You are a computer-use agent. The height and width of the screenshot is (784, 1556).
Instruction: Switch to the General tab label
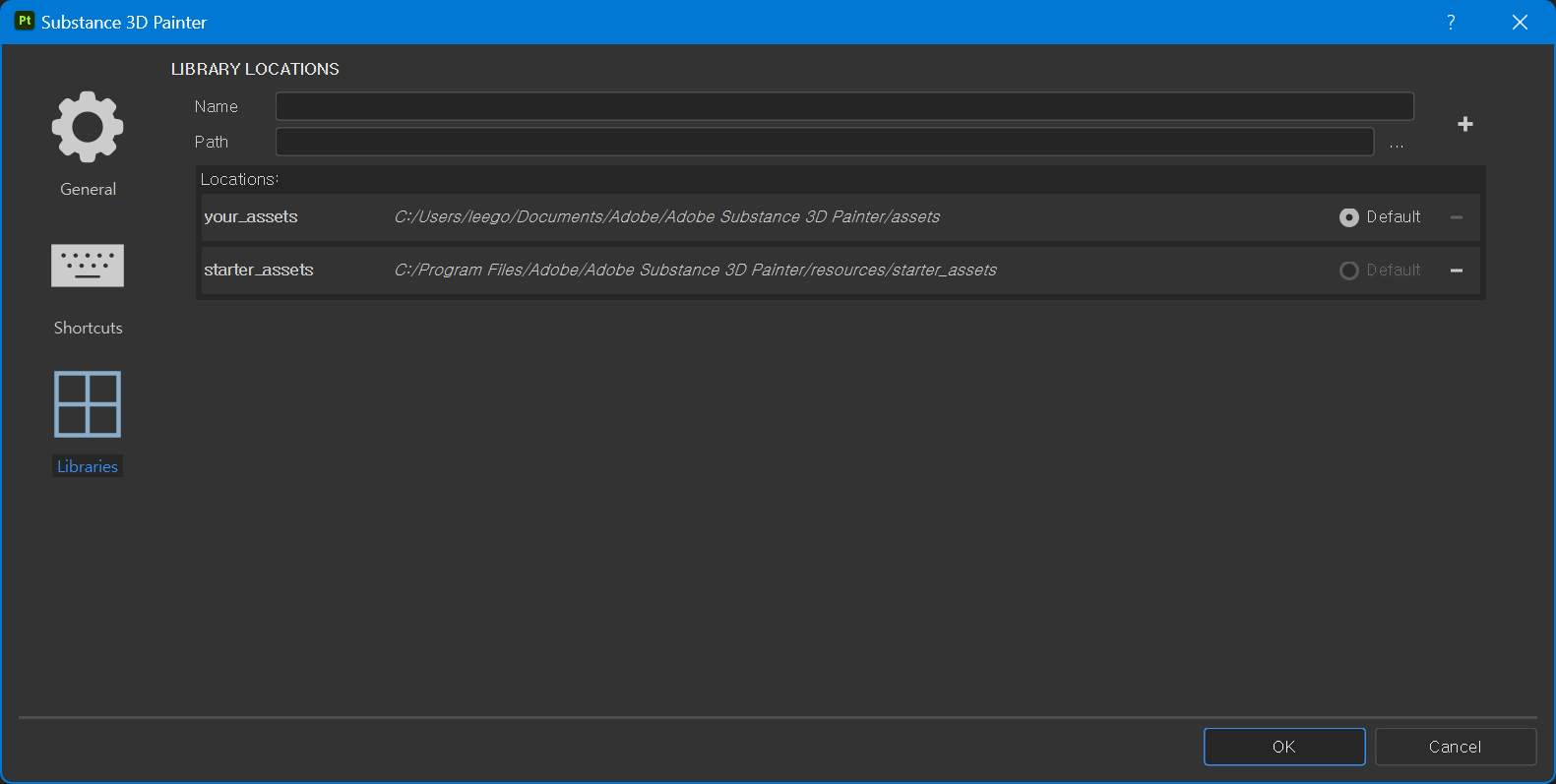pyautogui.click(x=88, y=189)
